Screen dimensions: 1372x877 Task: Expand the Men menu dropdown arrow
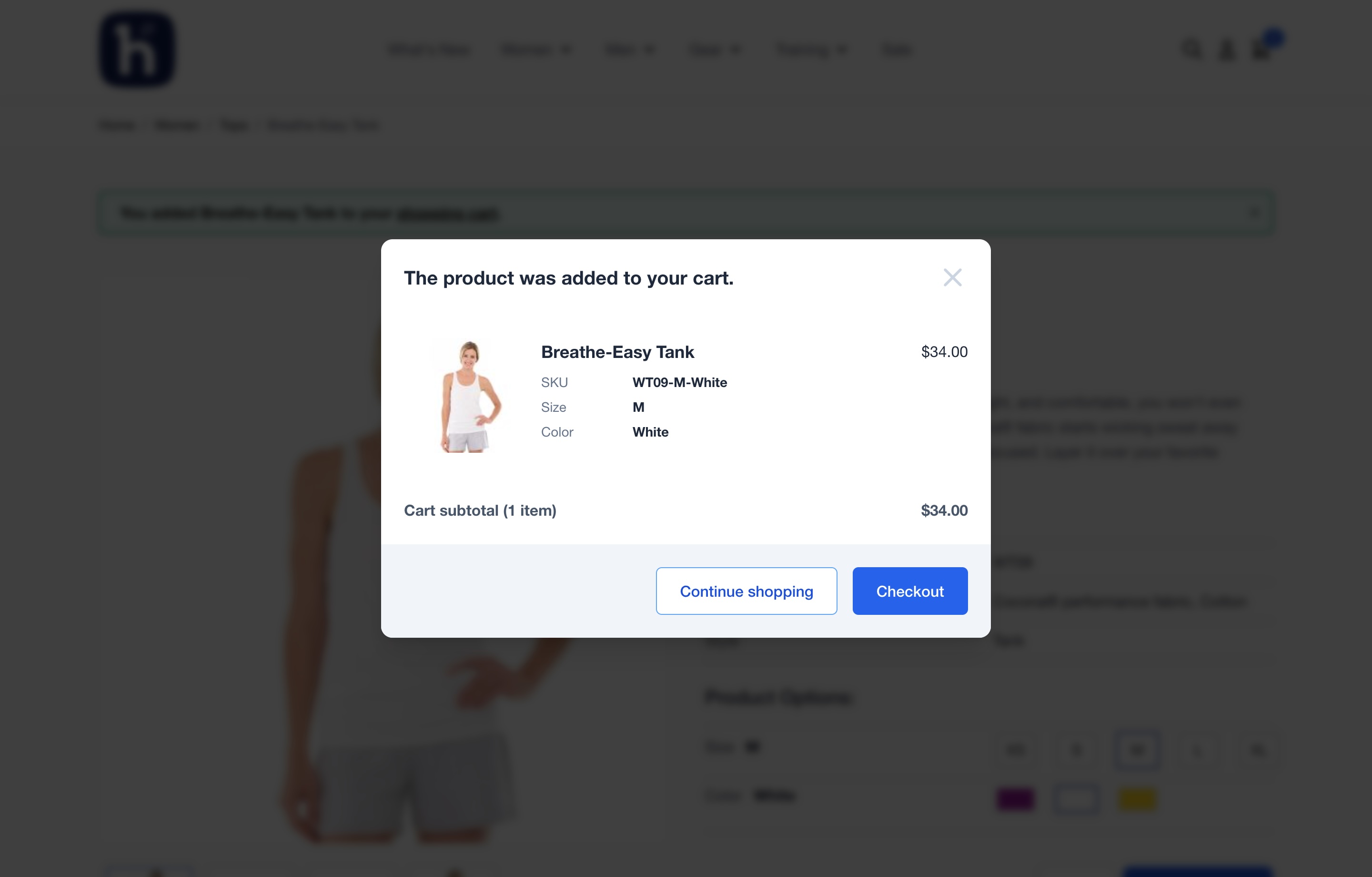tap(649, 50)
